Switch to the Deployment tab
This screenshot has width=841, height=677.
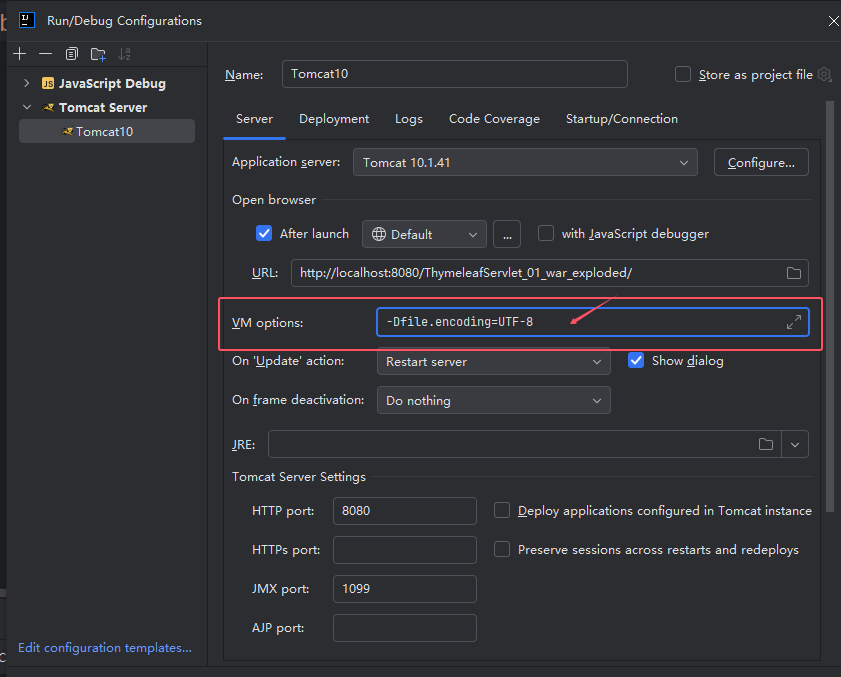(x=334, y=119)
